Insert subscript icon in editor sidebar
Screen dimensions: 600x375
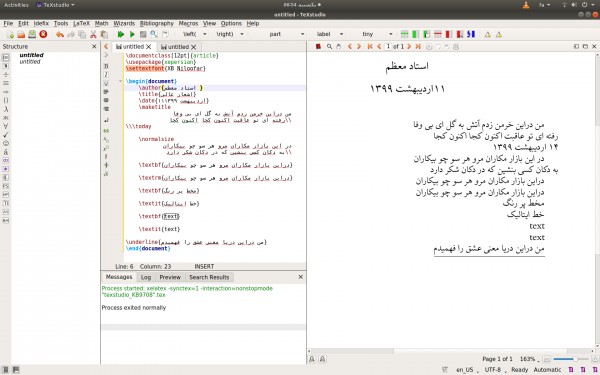(106, 139)
